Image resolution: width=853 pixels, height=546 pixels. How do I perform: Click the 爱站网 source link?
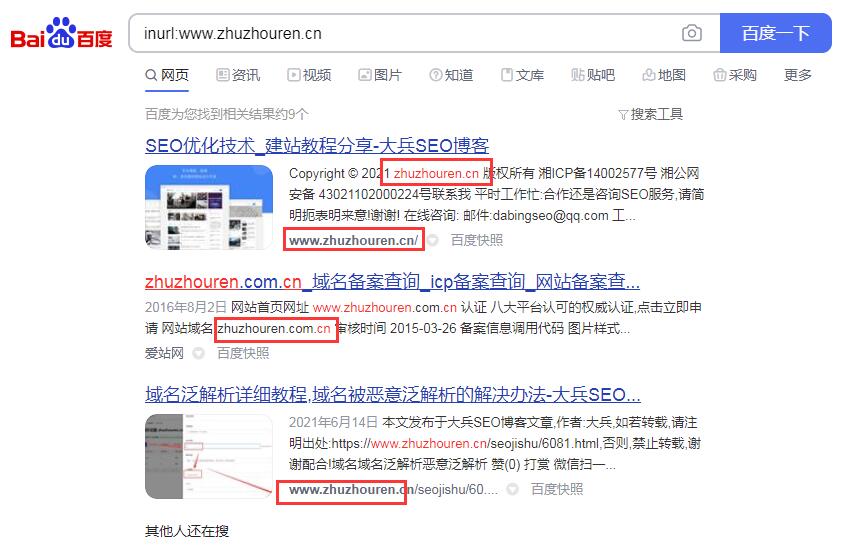coord(164,353)
